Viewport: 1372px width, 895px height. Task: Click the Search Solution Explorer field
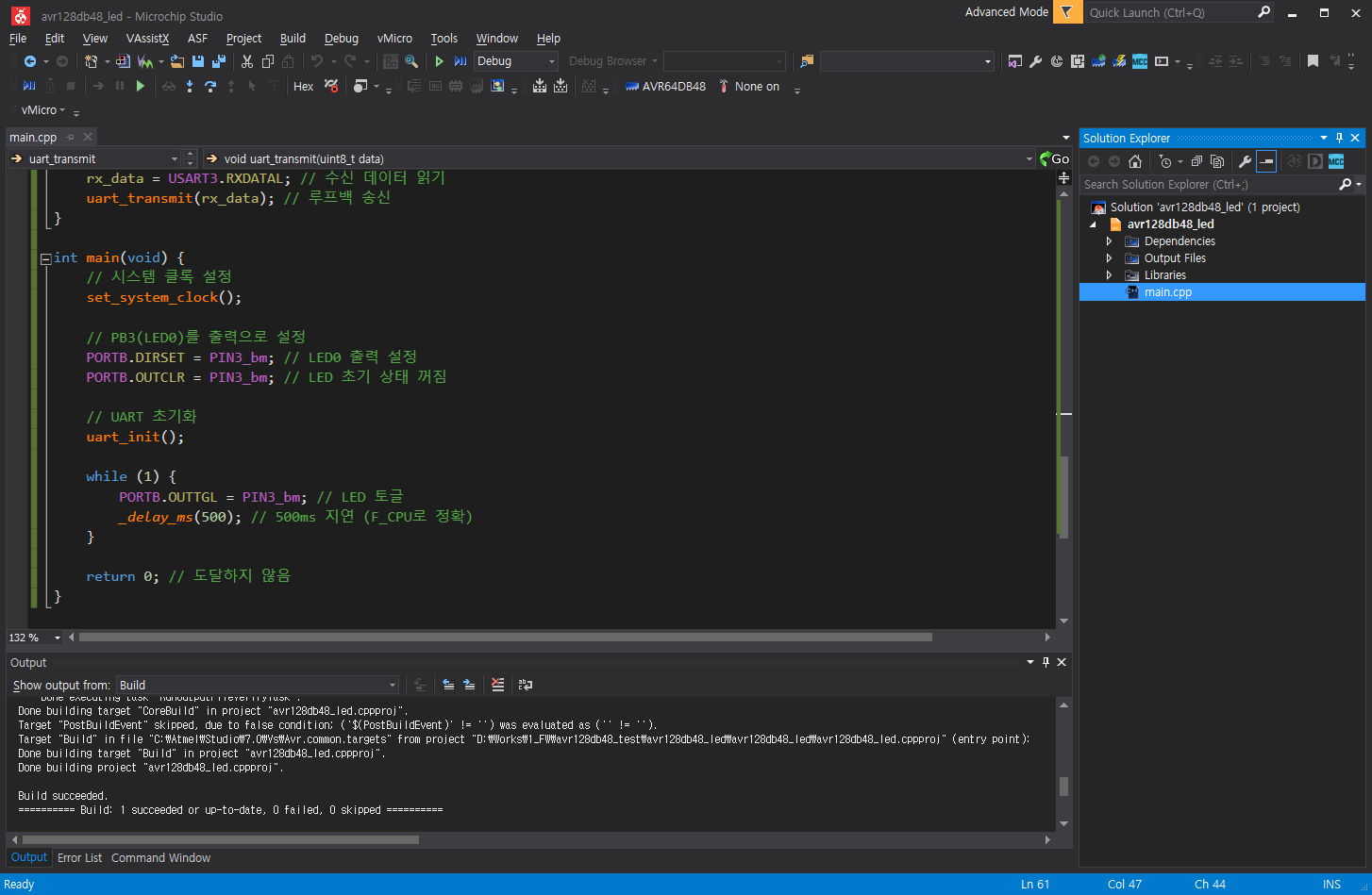click(x=1211, y=185)
